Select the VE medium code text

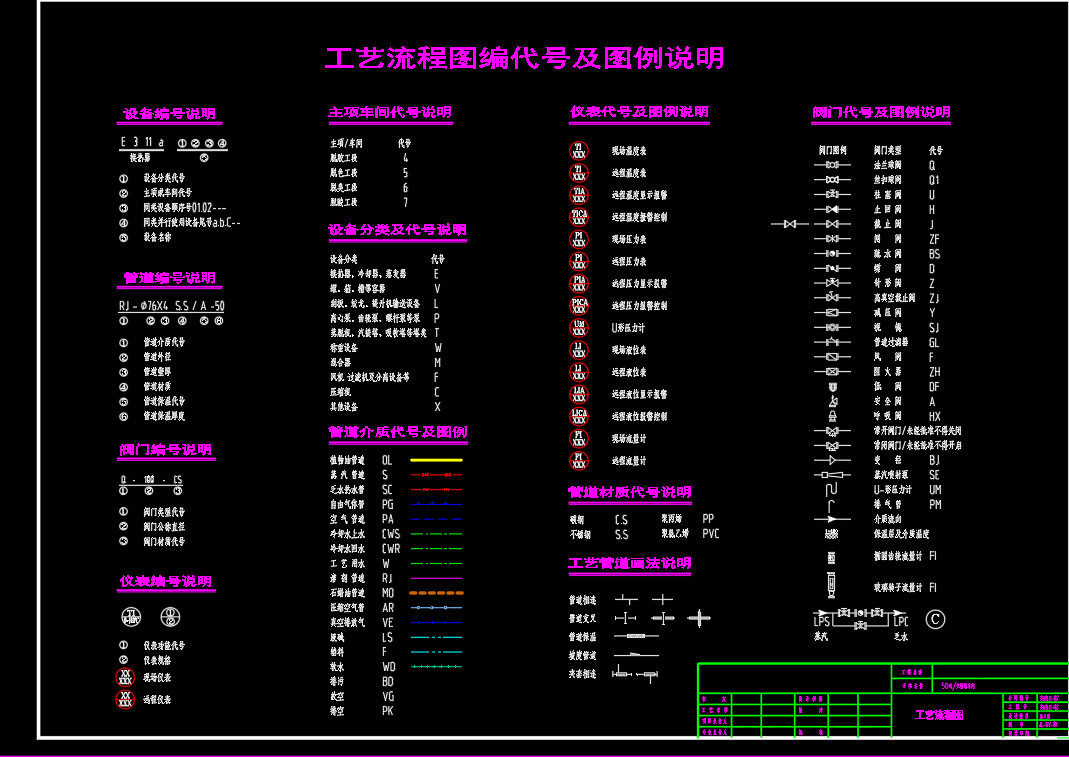(388, 623)
